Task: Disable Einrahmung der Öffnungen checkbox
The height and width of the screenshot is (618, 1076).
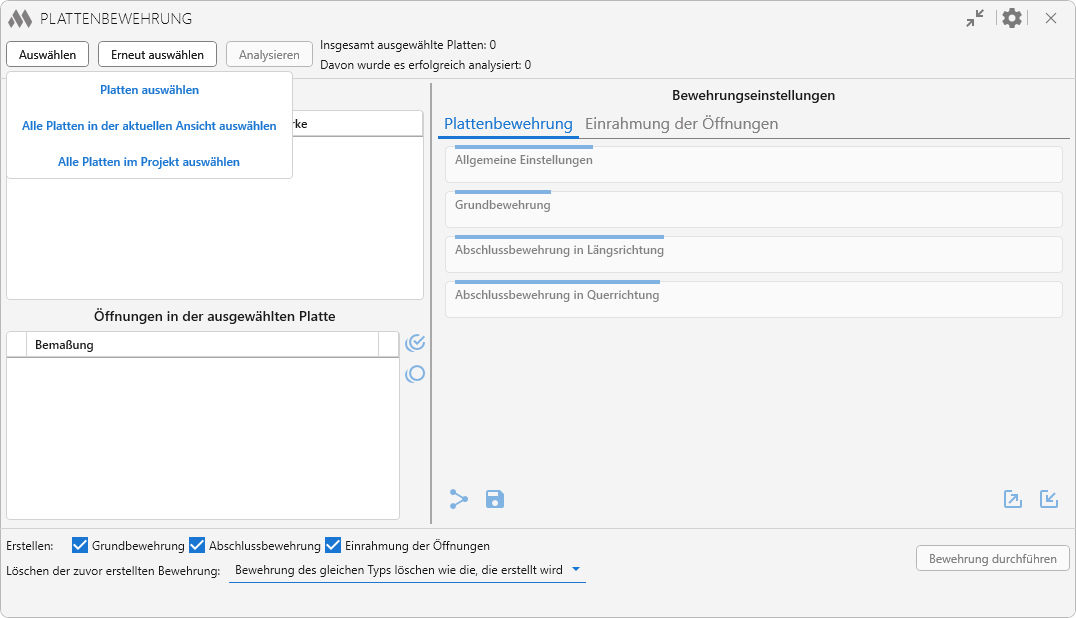Action: pyautogui.click(x=333, y=546)
